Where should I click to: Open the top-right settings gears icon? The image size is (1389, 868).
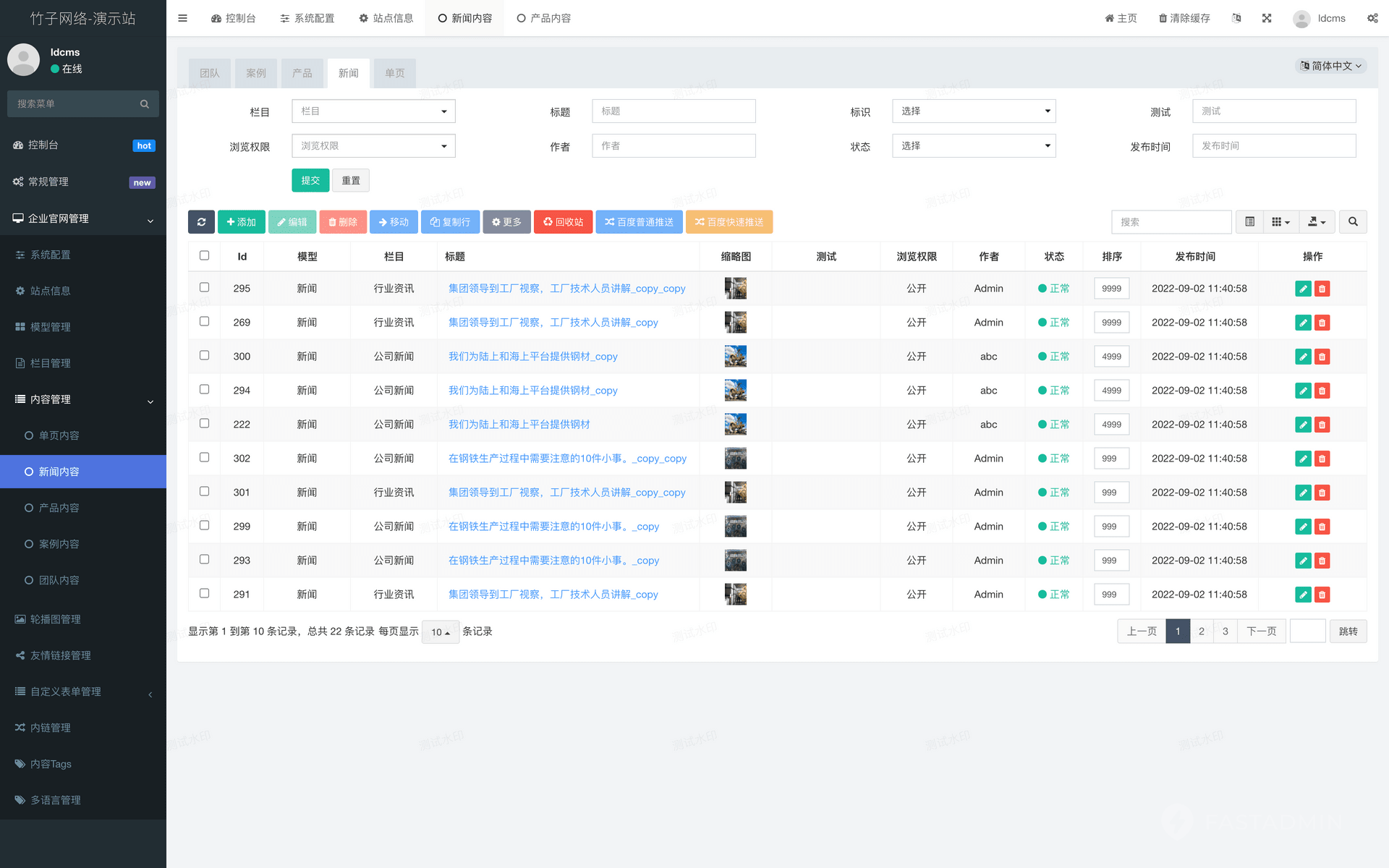pos(1372,18)
